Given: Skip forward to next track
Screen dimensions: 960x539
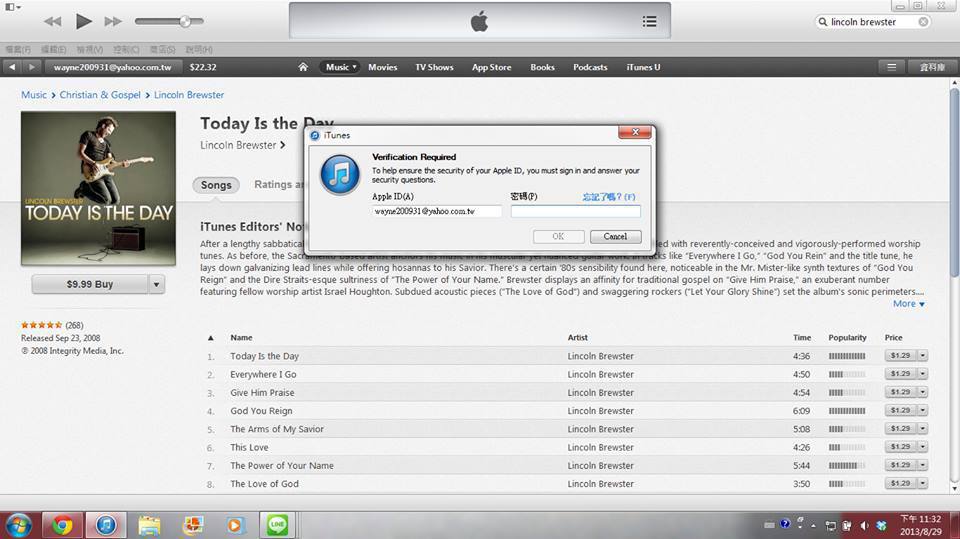Looking at the screenshot, I should pyautogui.click(x=113, y=21).
